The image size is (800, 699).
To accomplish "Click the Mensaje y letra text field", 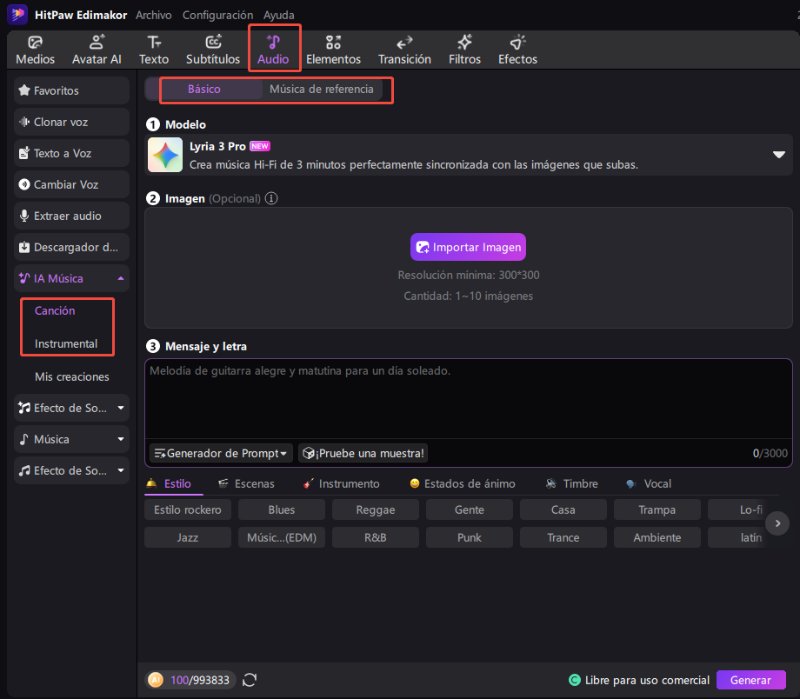I will coord(468,398).
